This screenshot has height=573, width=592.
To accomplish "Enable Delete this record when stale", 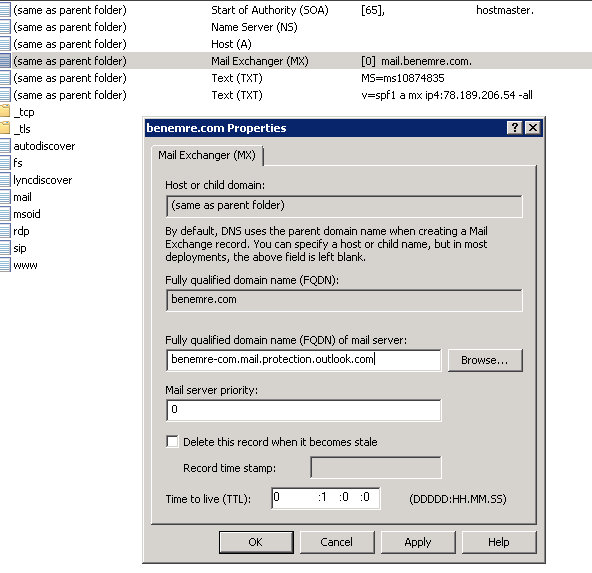I will click(x=172, y=442).
